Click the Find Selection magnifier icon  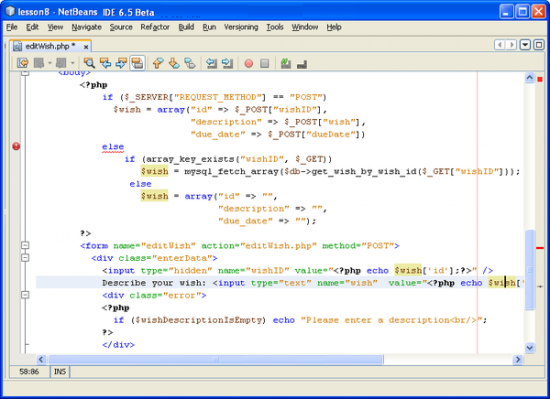pyautogui.click(x=89, y=63)
